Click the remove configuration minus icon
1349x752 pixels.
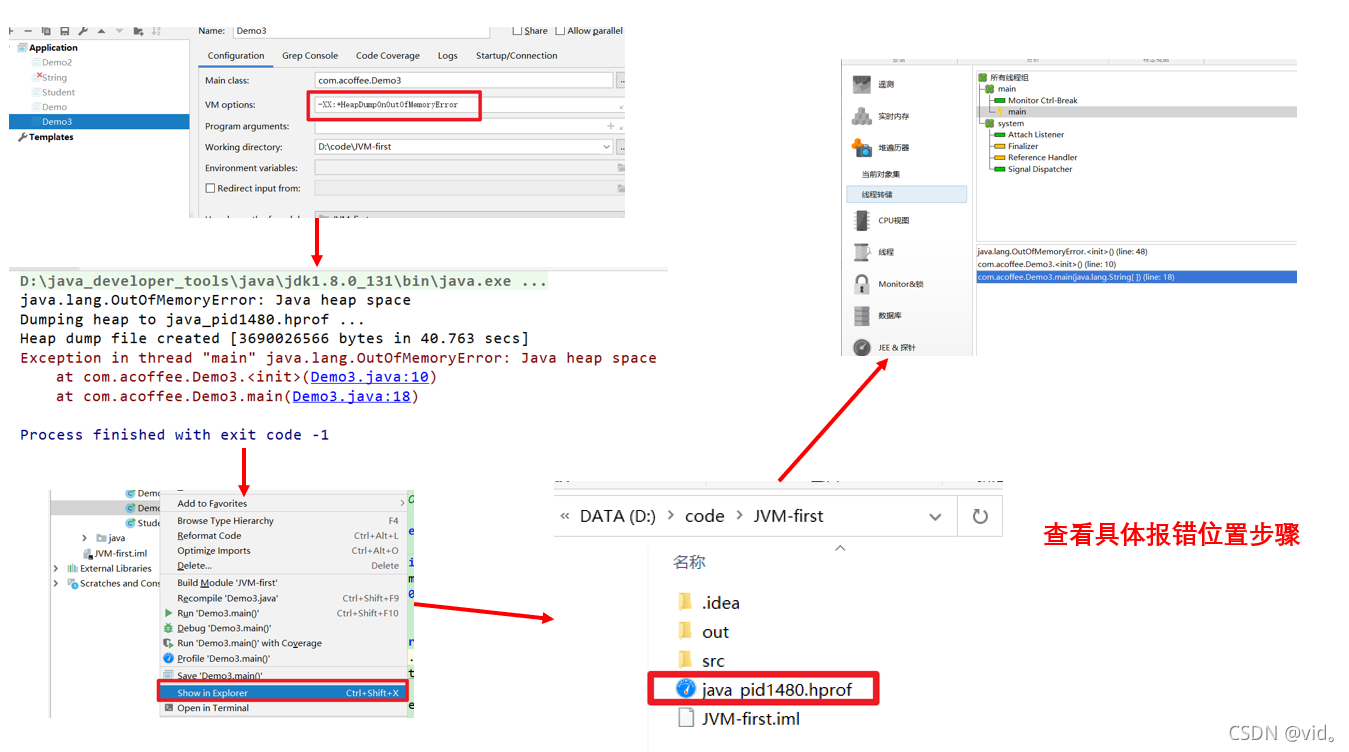point(30,31)
